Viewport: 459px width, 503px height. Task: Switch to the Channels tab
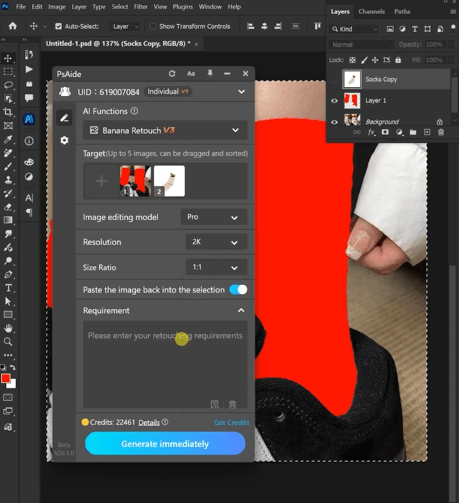(x=371, y=12)
